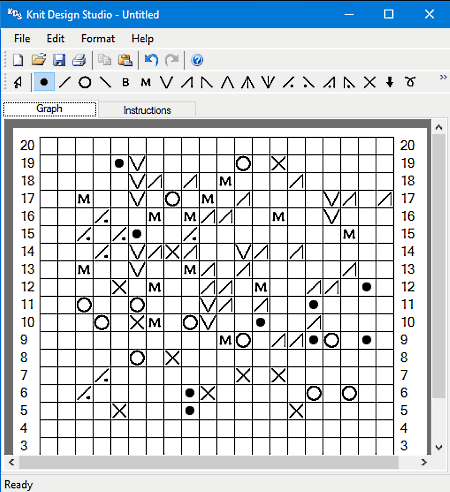Open a file using the folder icon
The height and width of the screenshot is (492, 450).
39,60
